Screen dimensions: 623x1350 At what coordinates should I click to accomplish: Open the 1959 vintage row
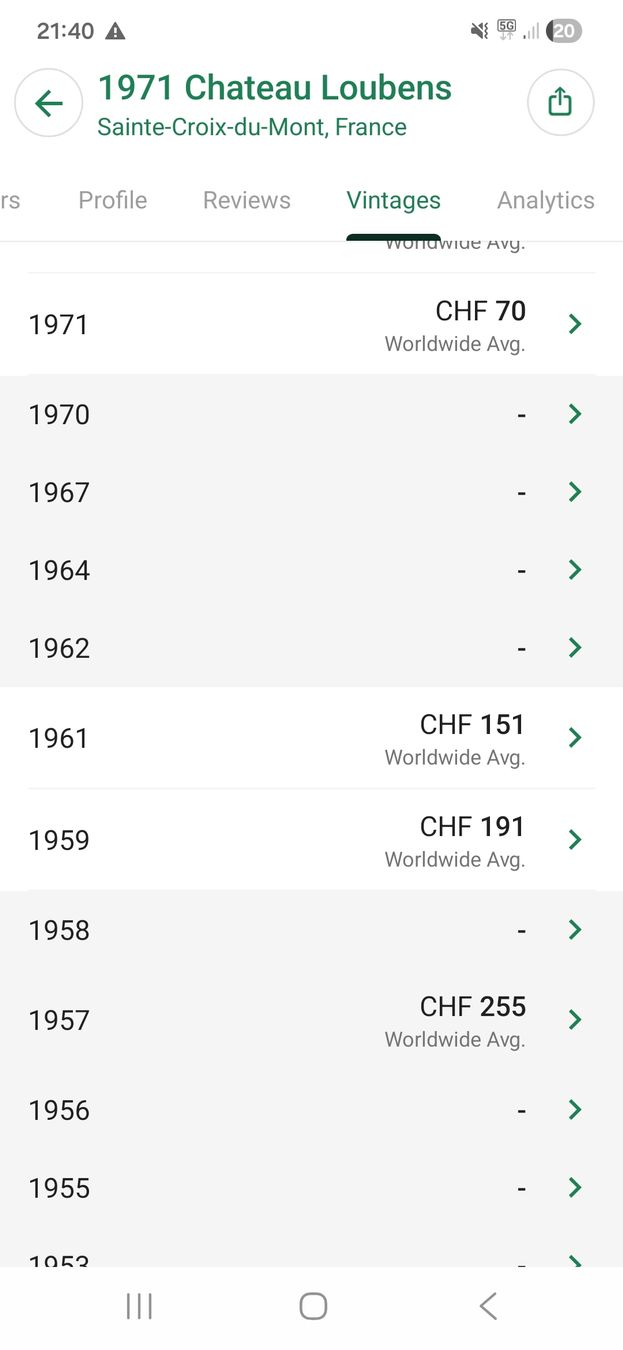pos(311,840)
